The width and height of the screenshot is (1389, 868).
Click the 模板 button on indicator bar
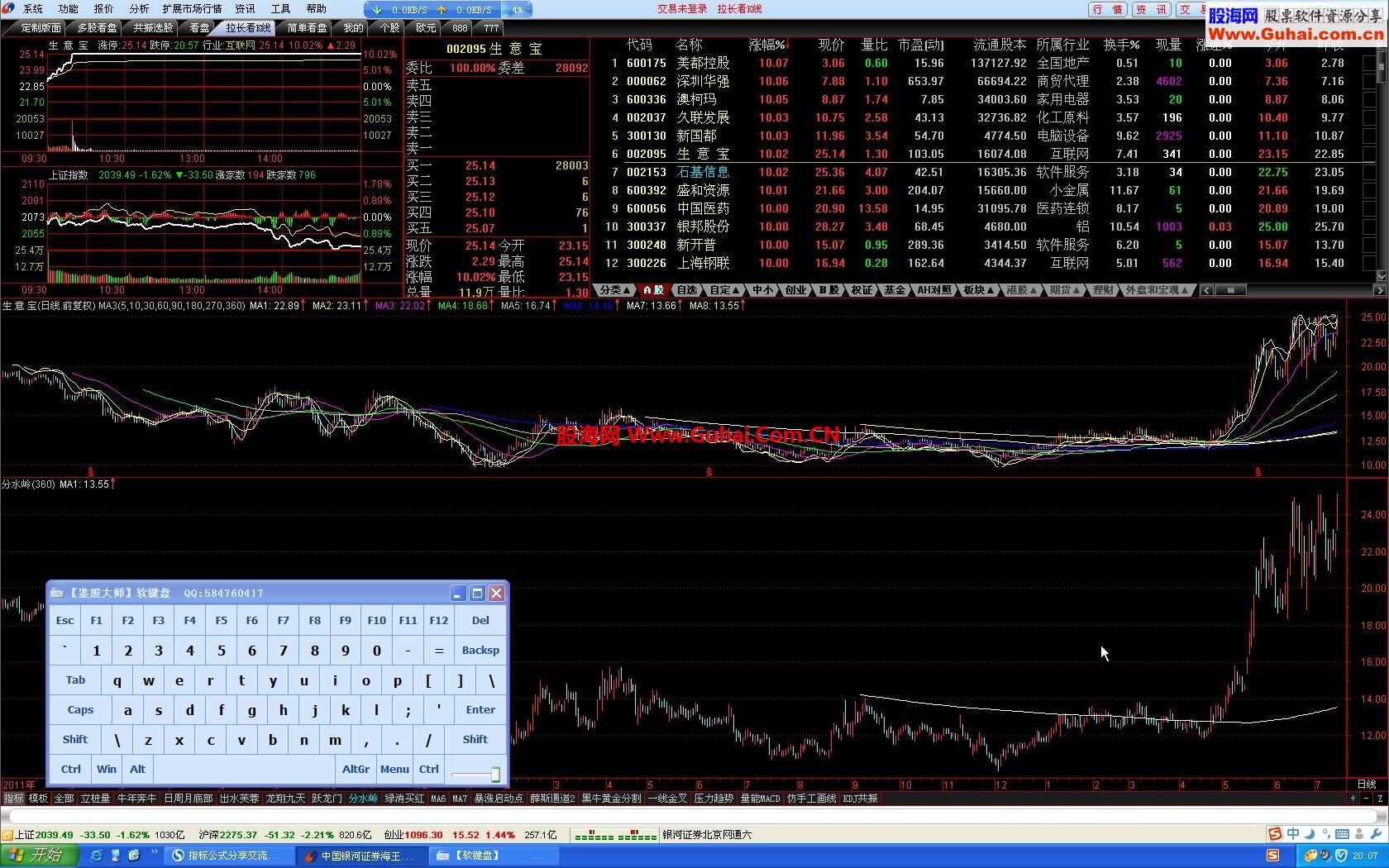coord(39,799)
